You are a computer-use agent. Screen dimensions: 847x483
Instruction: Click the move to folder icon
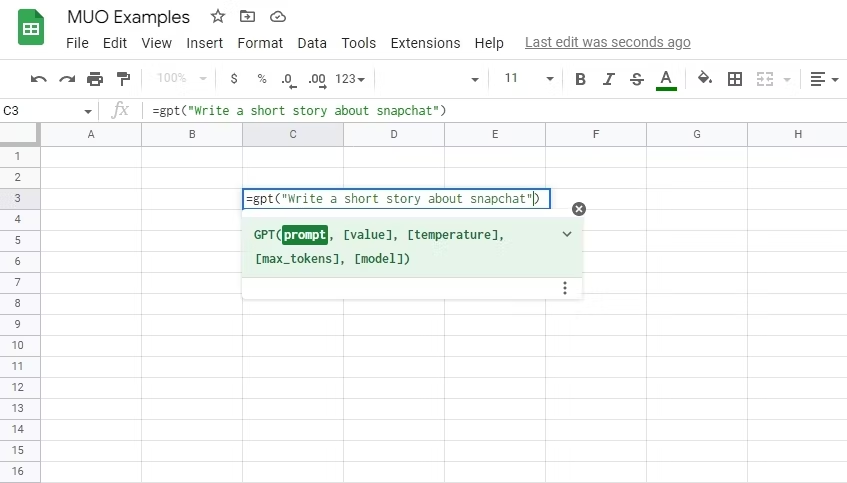pyautogui.click(x=248, y=17)
